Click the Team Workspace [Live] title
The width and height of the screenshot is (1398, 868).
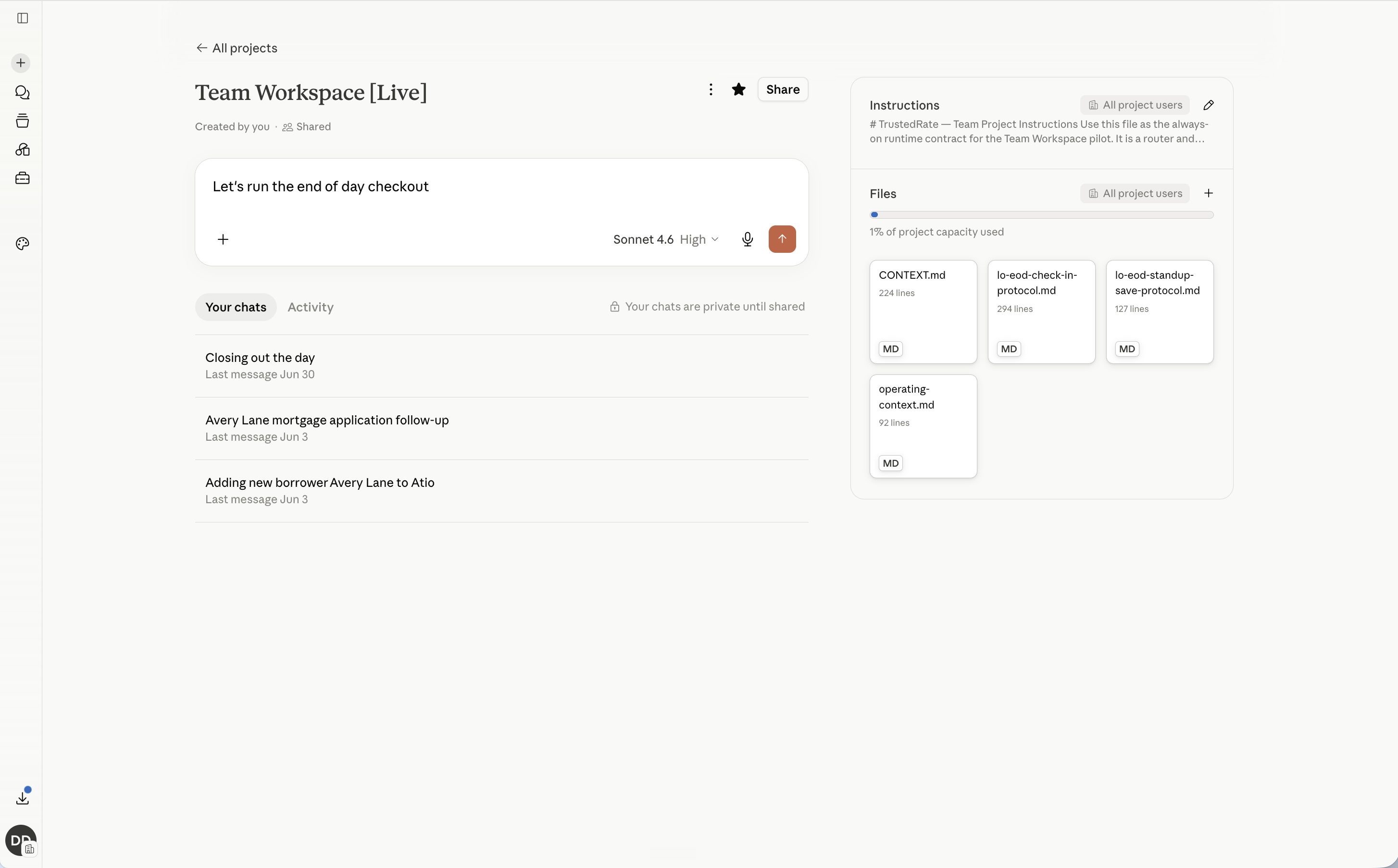311,92
